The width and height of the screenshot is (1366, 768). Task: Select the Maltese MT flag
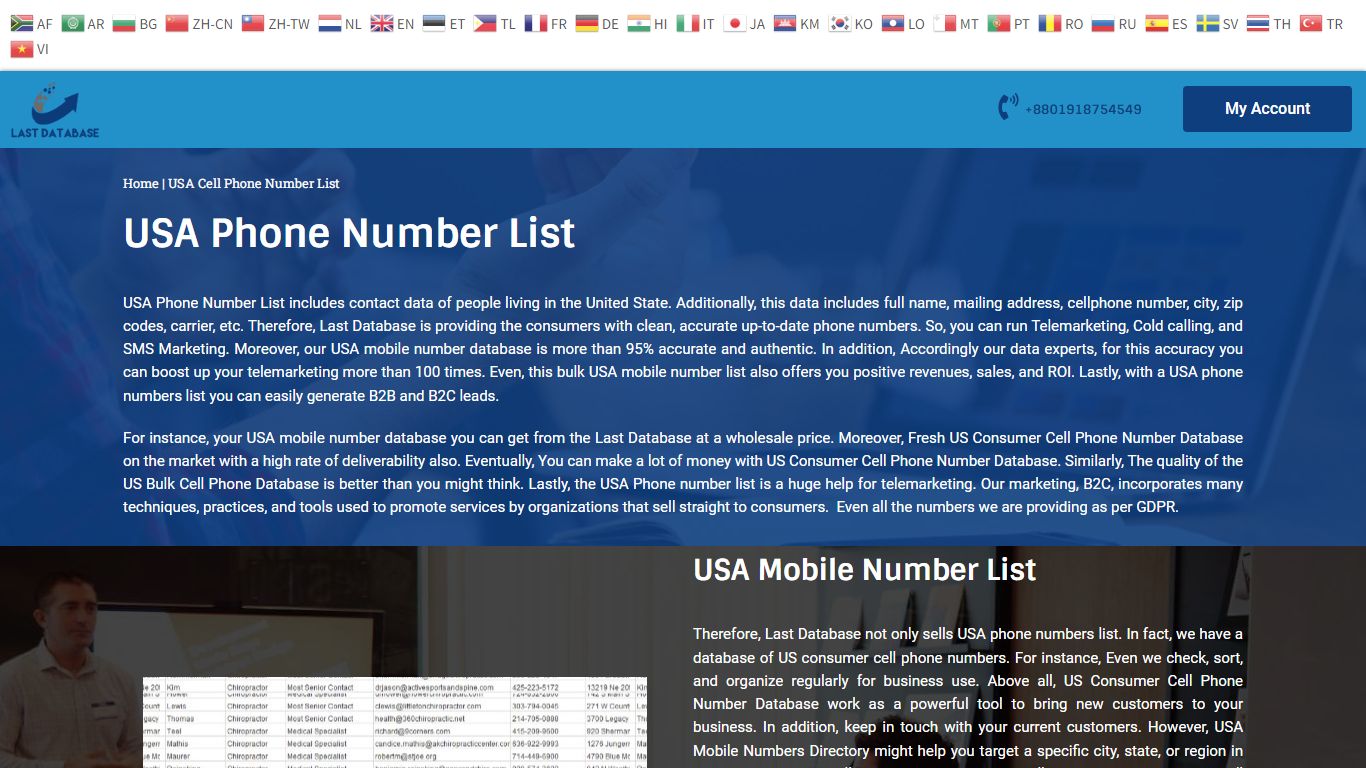pyautogui.click(x=956, y=24)
